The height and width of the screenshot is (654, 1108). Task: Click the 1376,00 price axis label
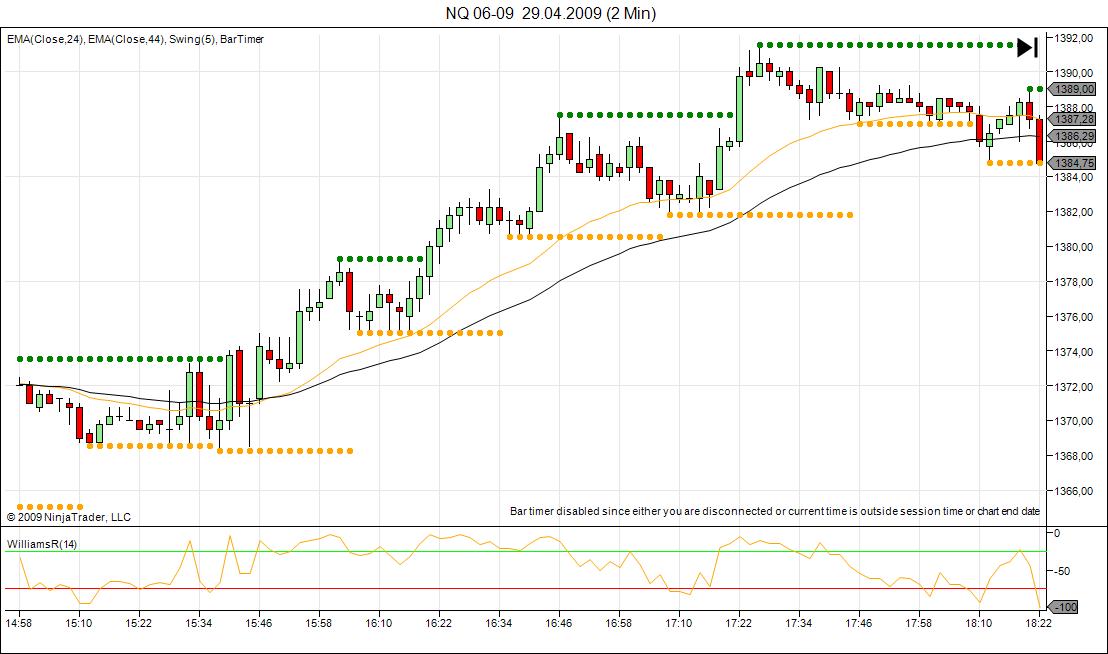pos(1074,317)
